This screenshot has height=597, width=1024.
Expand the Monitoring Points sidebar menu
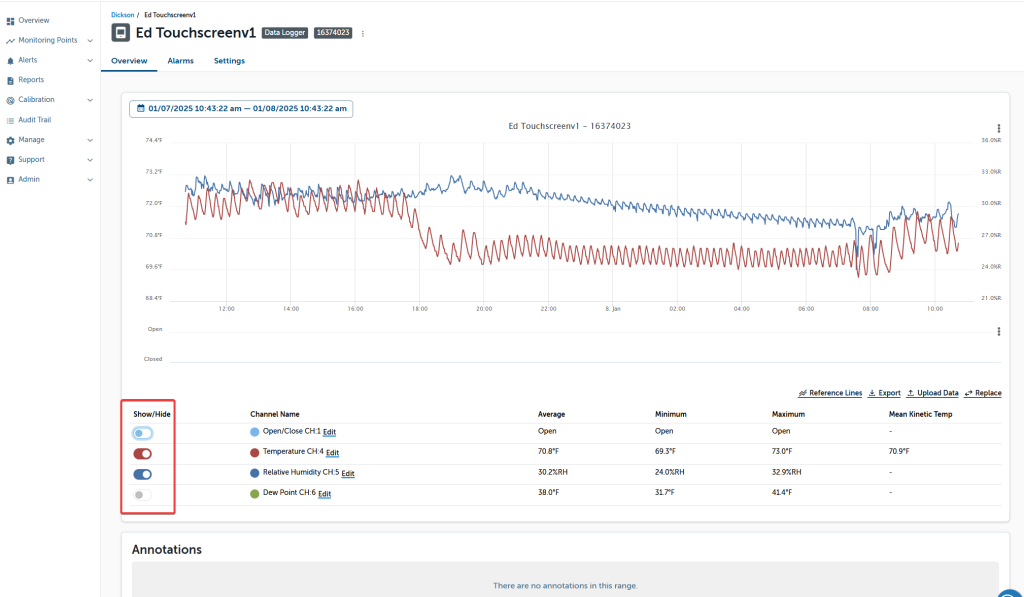tap(90, 40)
